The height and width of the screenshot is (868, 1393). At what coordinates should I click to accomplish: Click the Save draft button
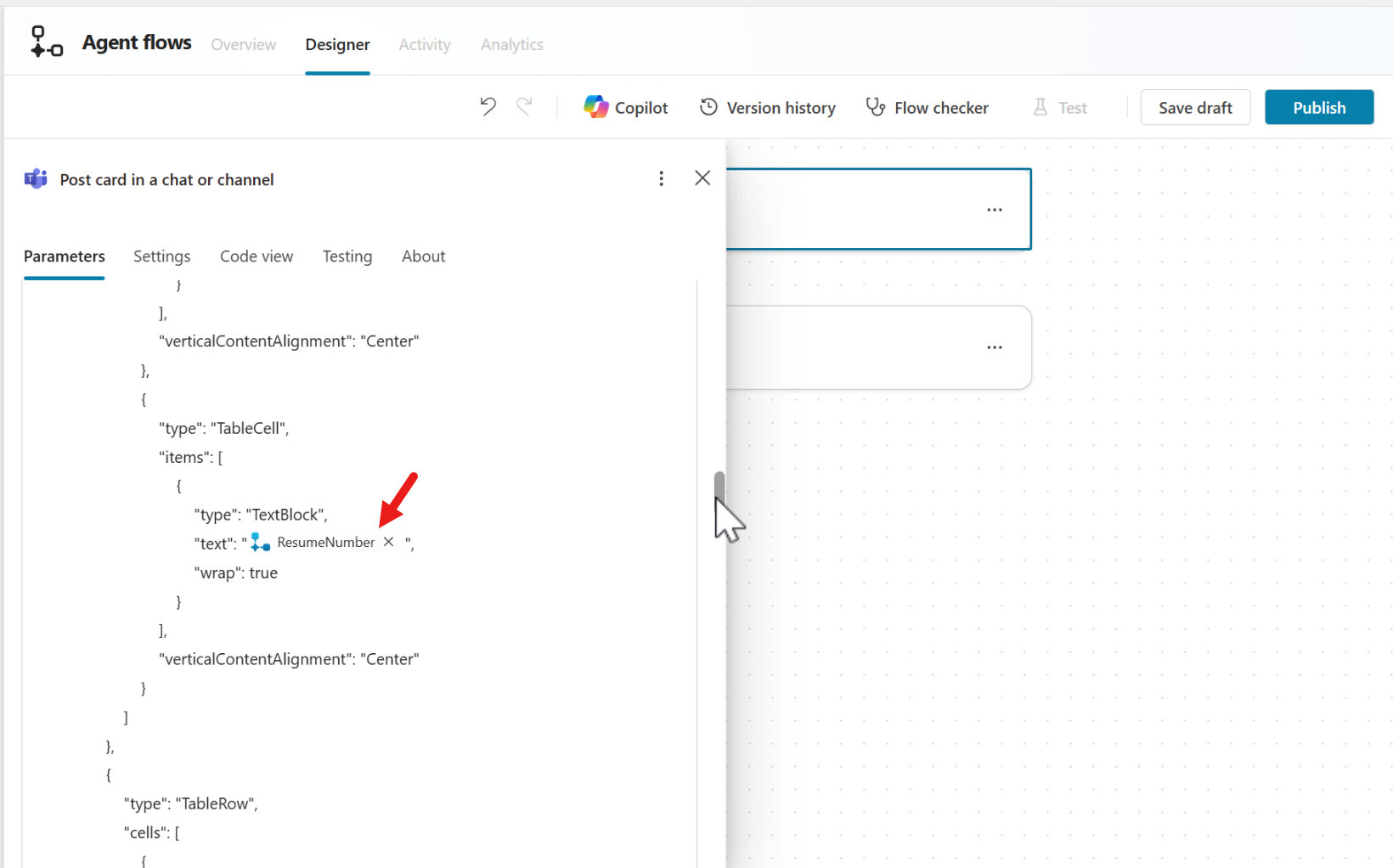[x=1194, y=108]
